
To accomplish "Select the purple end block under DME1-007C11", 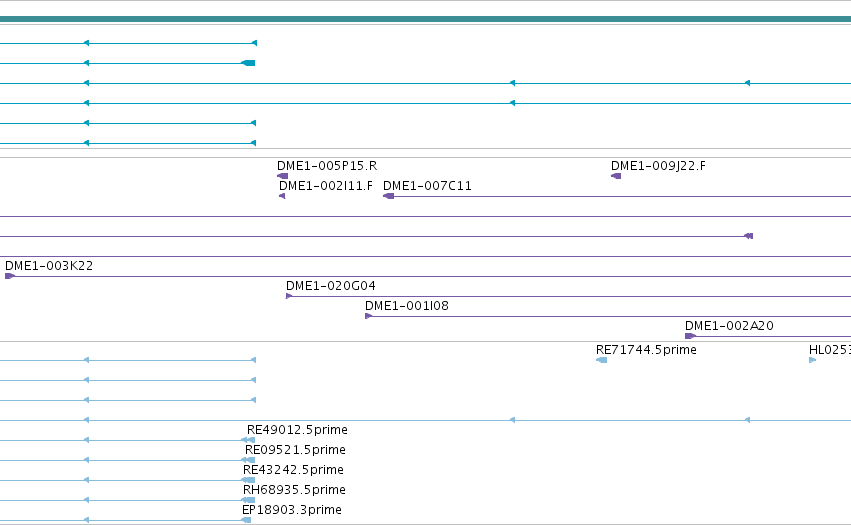I will coord(389,196).
